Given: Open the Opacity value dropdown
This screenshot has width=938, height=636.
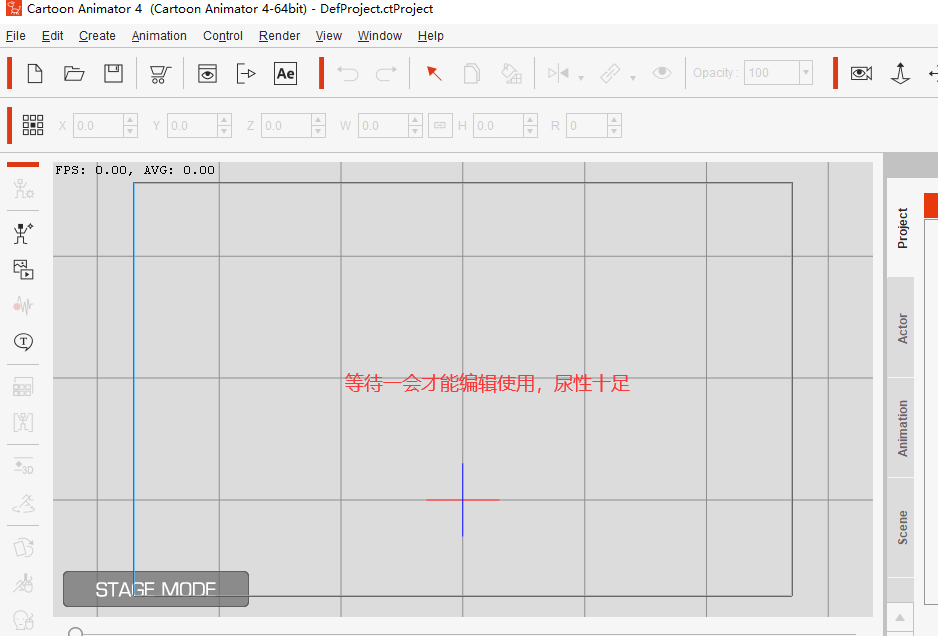Looking at the screenshot, I should 806,73.
